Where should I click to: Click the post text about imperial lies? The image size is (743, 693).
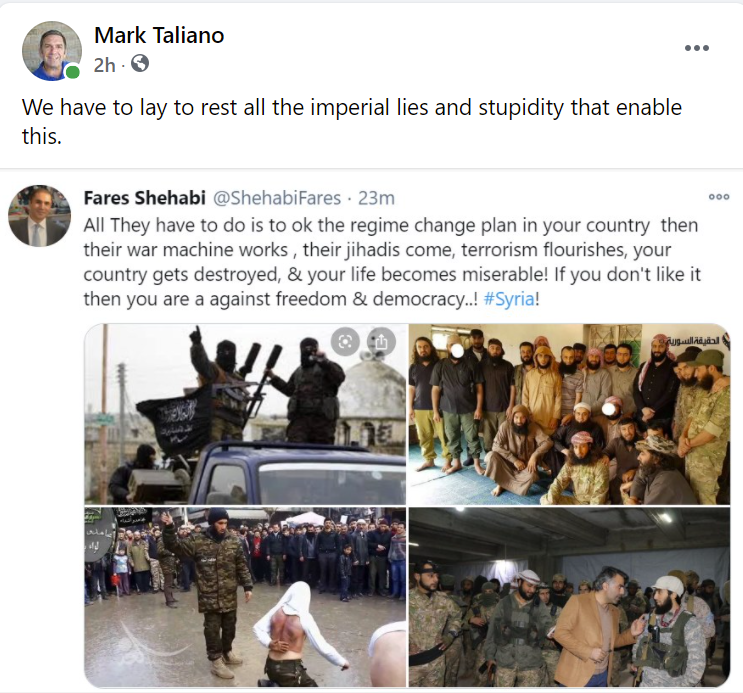click(x=352, y=121)
